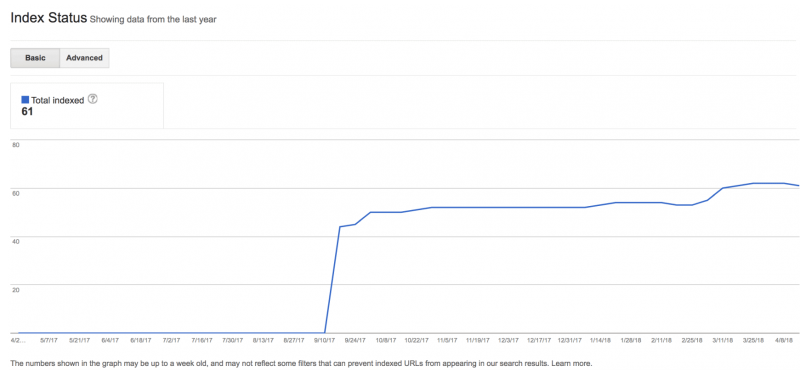Image resolution: width=800 pixels, height=383 pixels.
Task: Click the 9/24/17 date label
Action: [355, 340]
